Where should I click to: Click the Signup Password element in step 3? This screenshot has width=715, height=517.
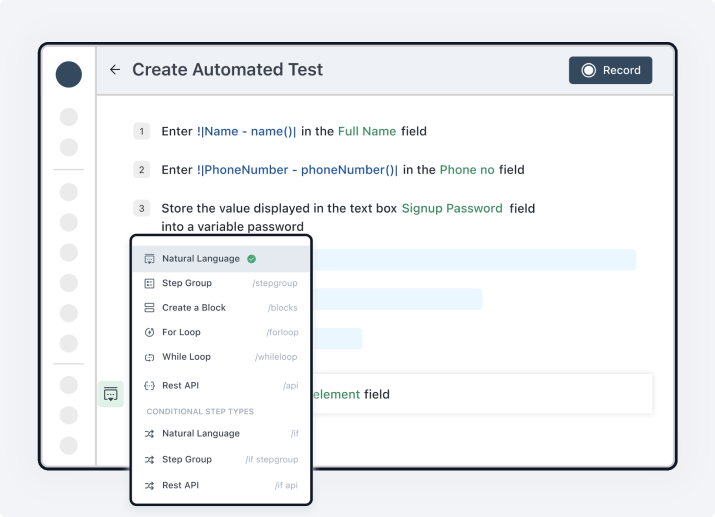[452, 209]
